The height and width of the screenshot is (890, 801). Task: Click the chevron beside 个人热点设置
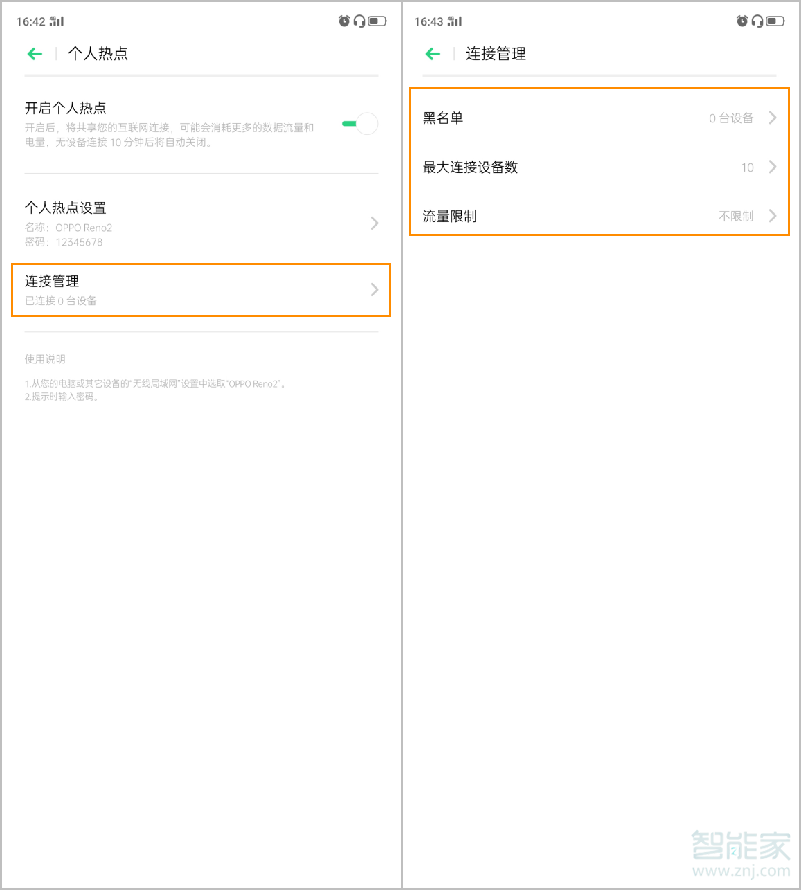point(373,222)
